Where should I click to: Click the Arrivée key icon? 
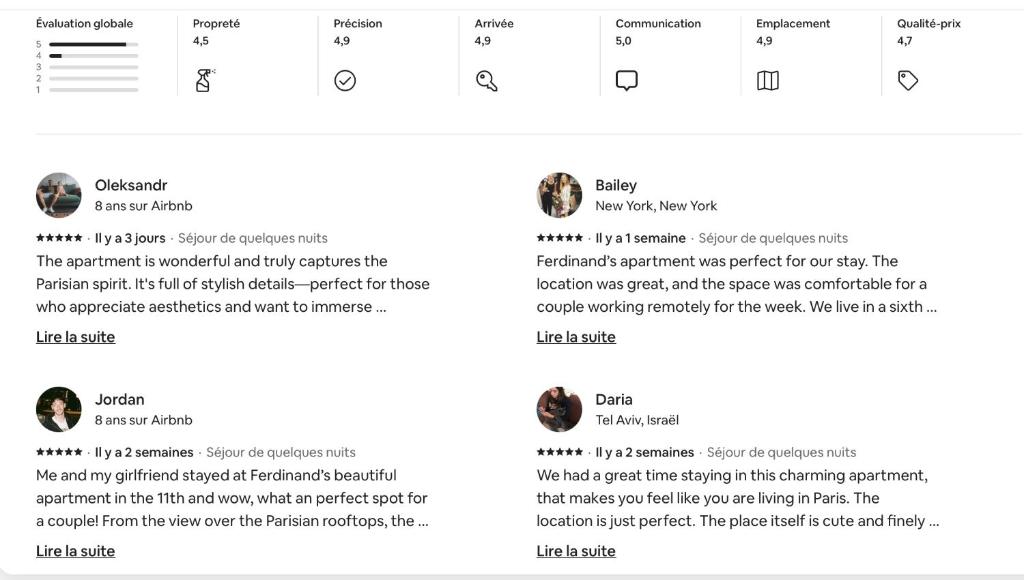coord(487,80)
